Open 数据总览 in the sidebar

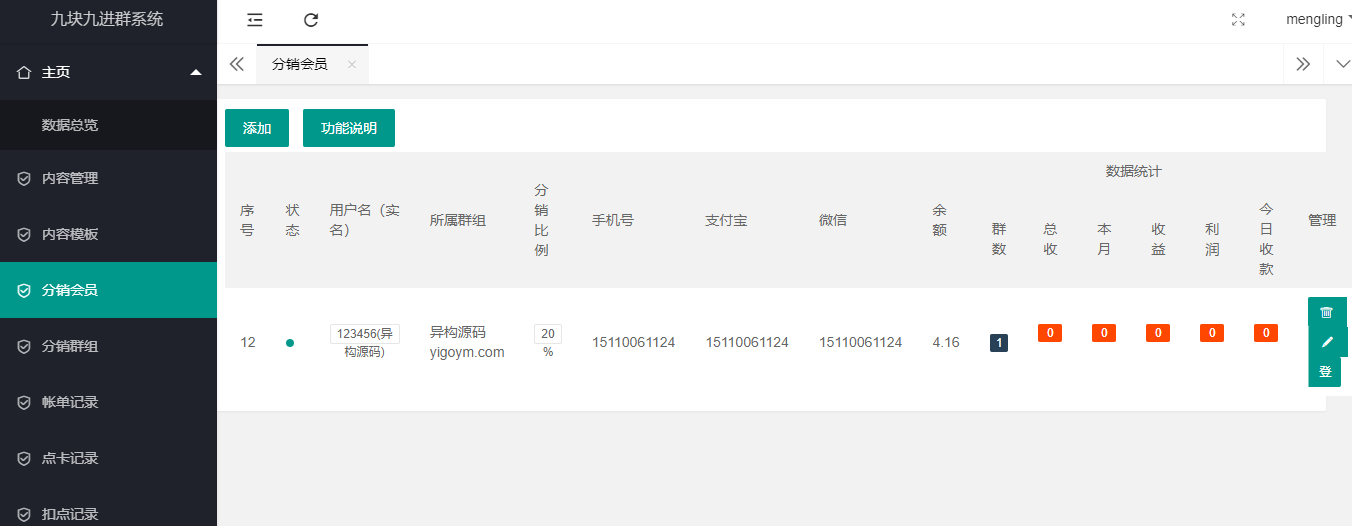click(70, 125)
